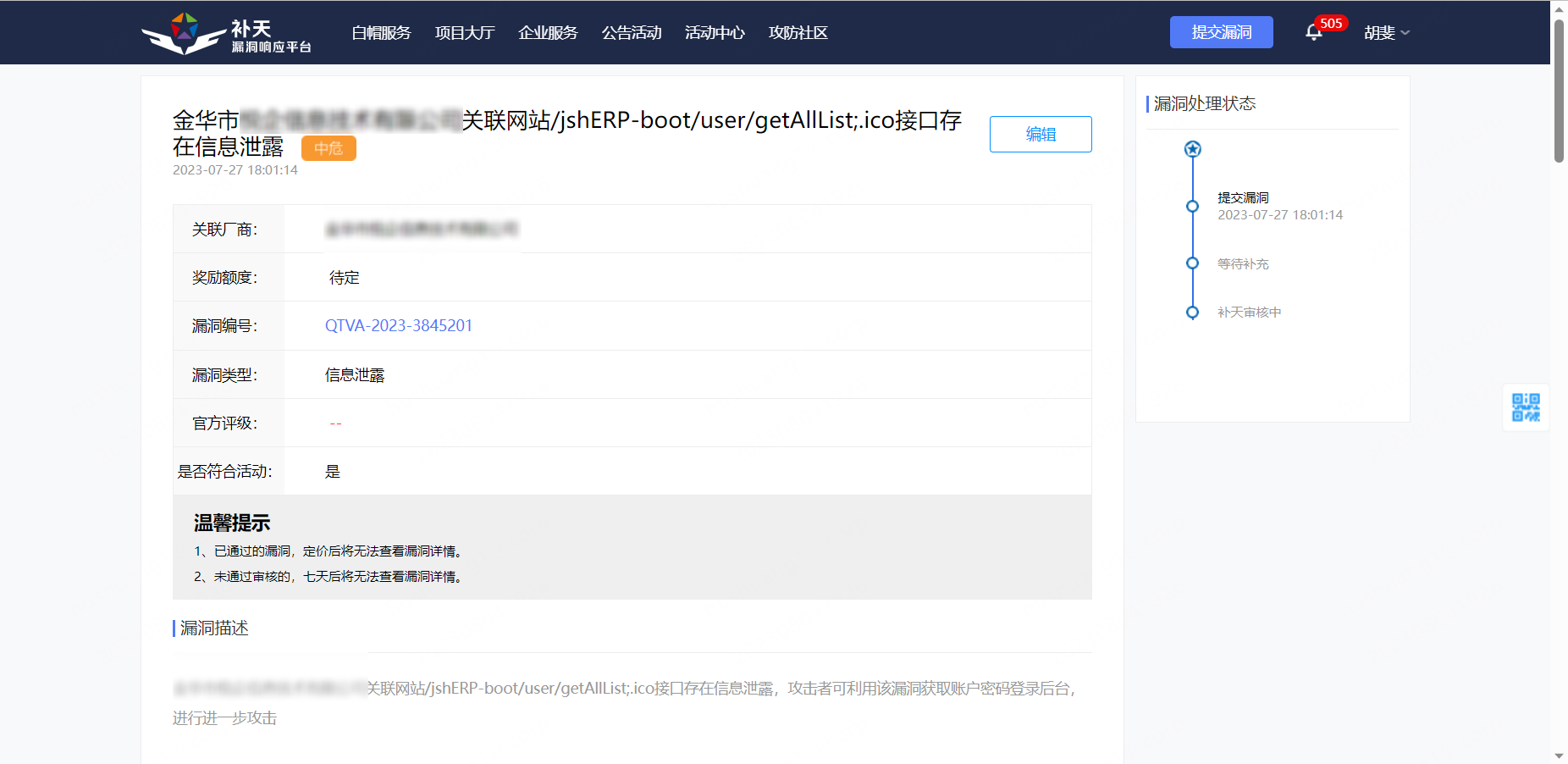Select the 提交漏洞 timeline node circle
This screenshot has height=764, width=1568.
pyautogui.click(x=1192, y=206)
